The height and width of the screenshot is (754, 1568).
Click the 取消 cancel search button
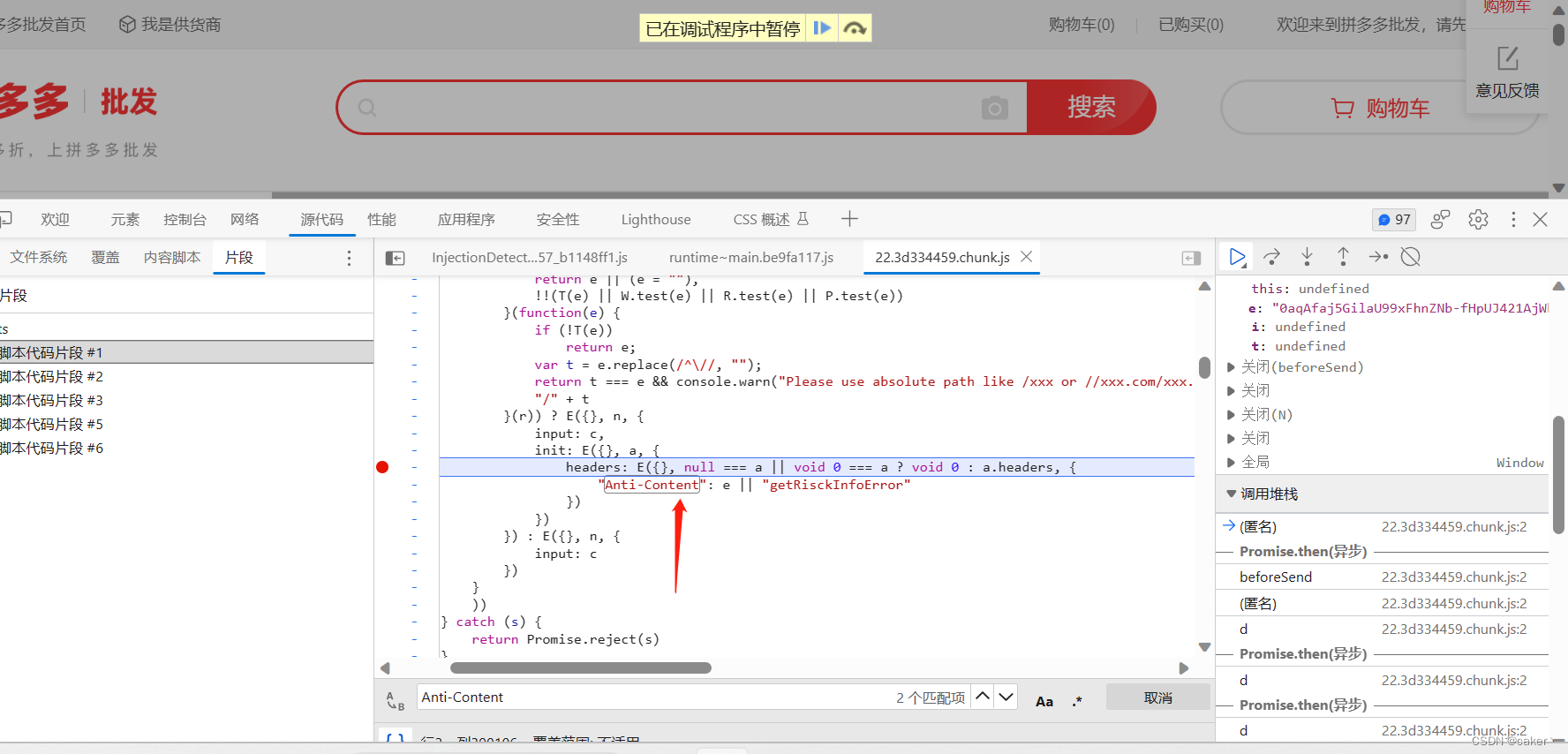(x=1157, y=697)
